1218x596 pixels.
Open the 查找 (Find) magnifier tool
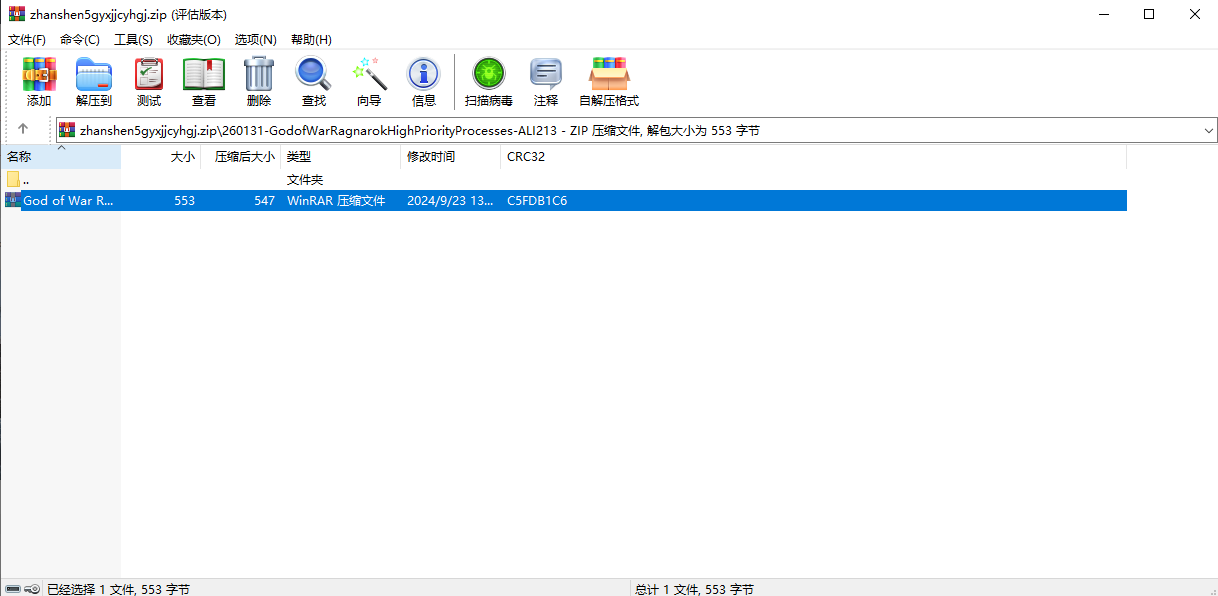(x=314, y=81)
